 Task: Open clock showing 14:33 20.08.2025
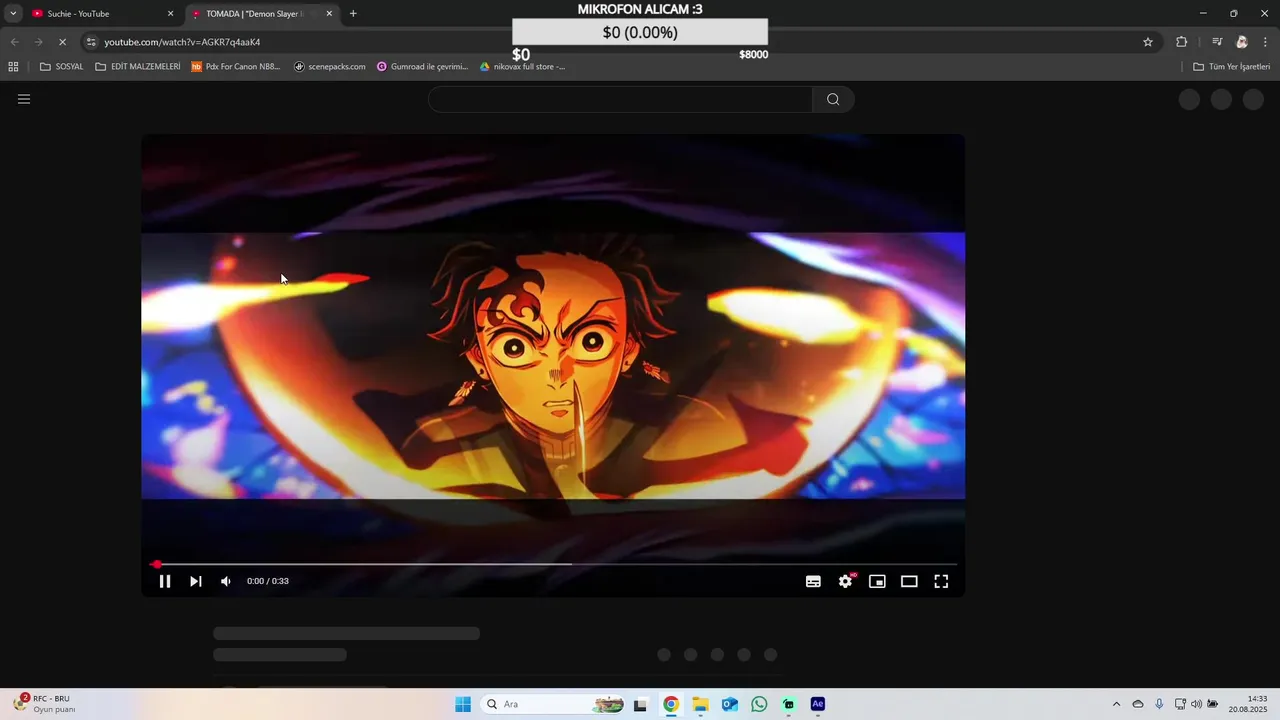[x=1249, y=704]
